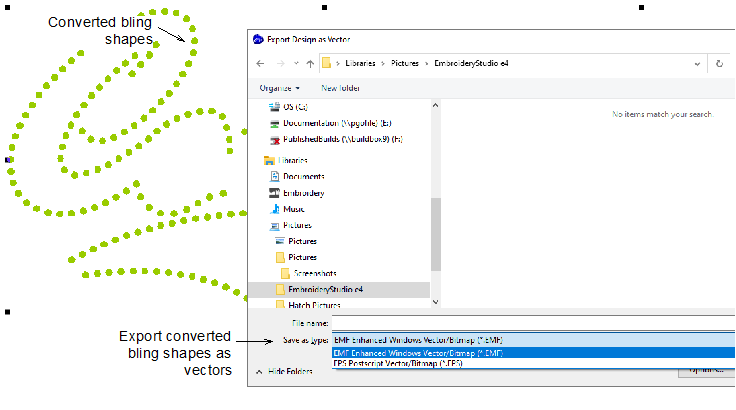Viewport: 736px width, 410px height.
Task: Choose the highlighted EMF Enhanced Windows format
Action: pyautogui.click(x=419, y=352)
